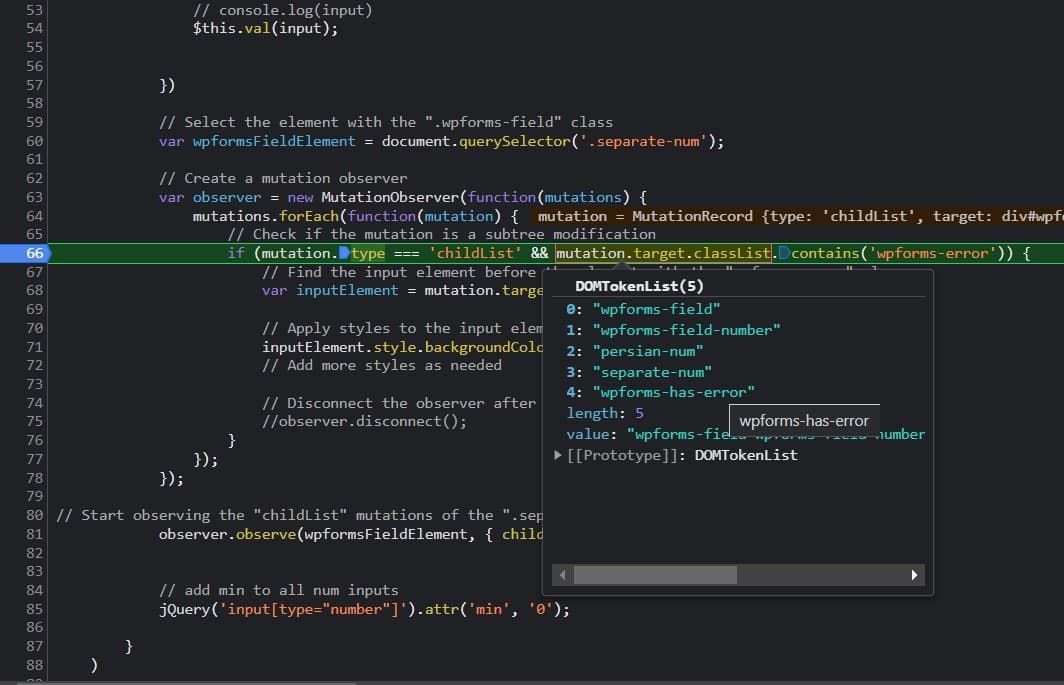The height and width of the screenshot is (685, 1064).
Task: Click 'console.log(input)' comment on line 53
Action: [282, 10]
